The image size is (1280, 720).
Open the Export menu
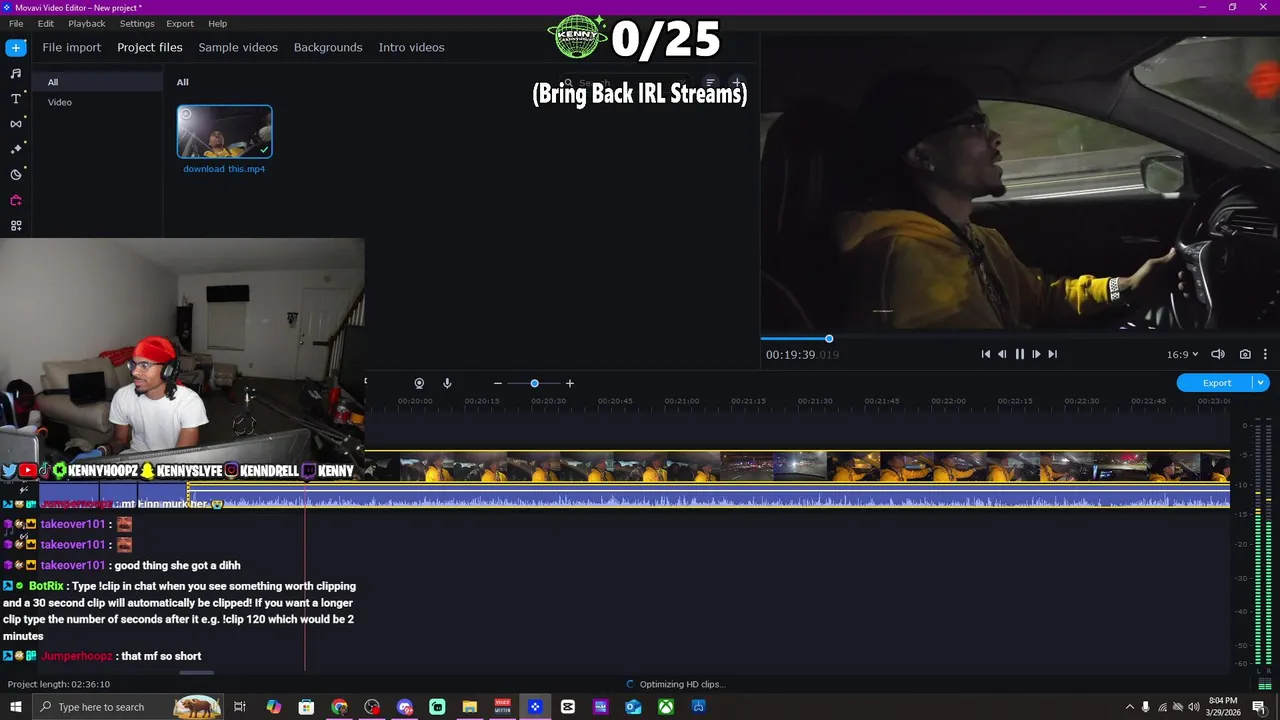180,23
